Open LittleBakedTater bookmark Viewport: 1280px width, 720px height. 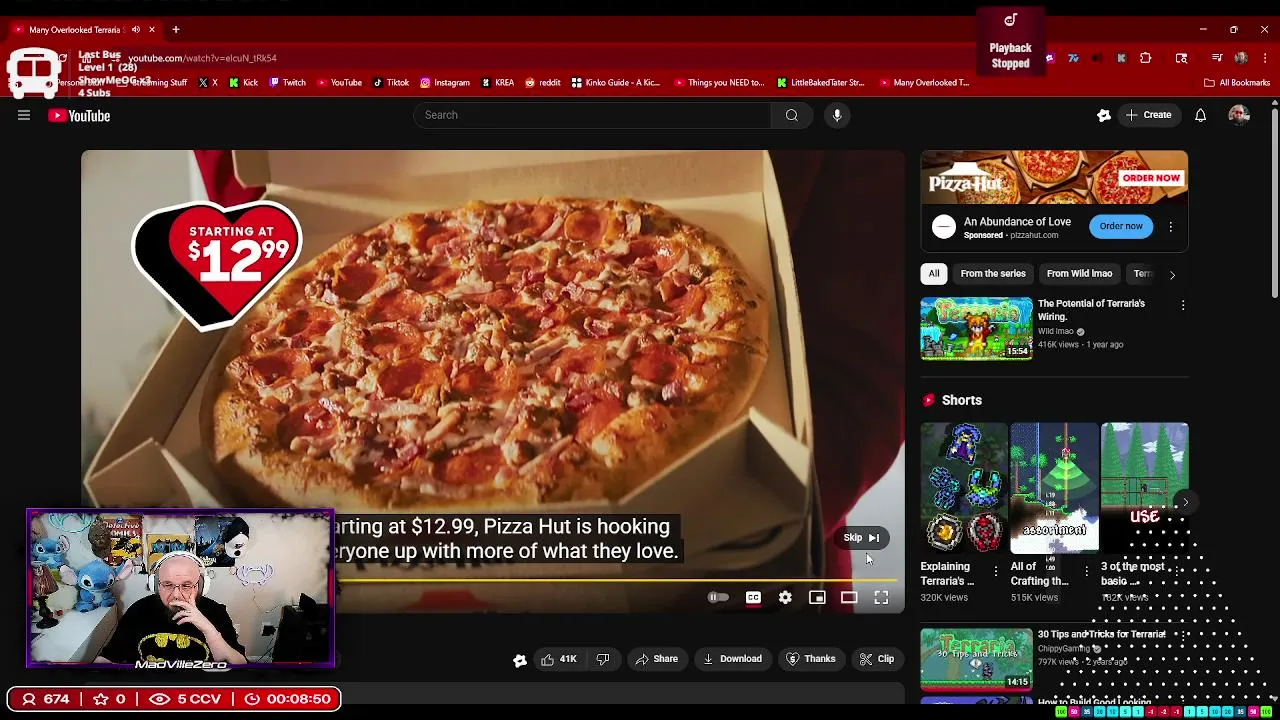819,83
